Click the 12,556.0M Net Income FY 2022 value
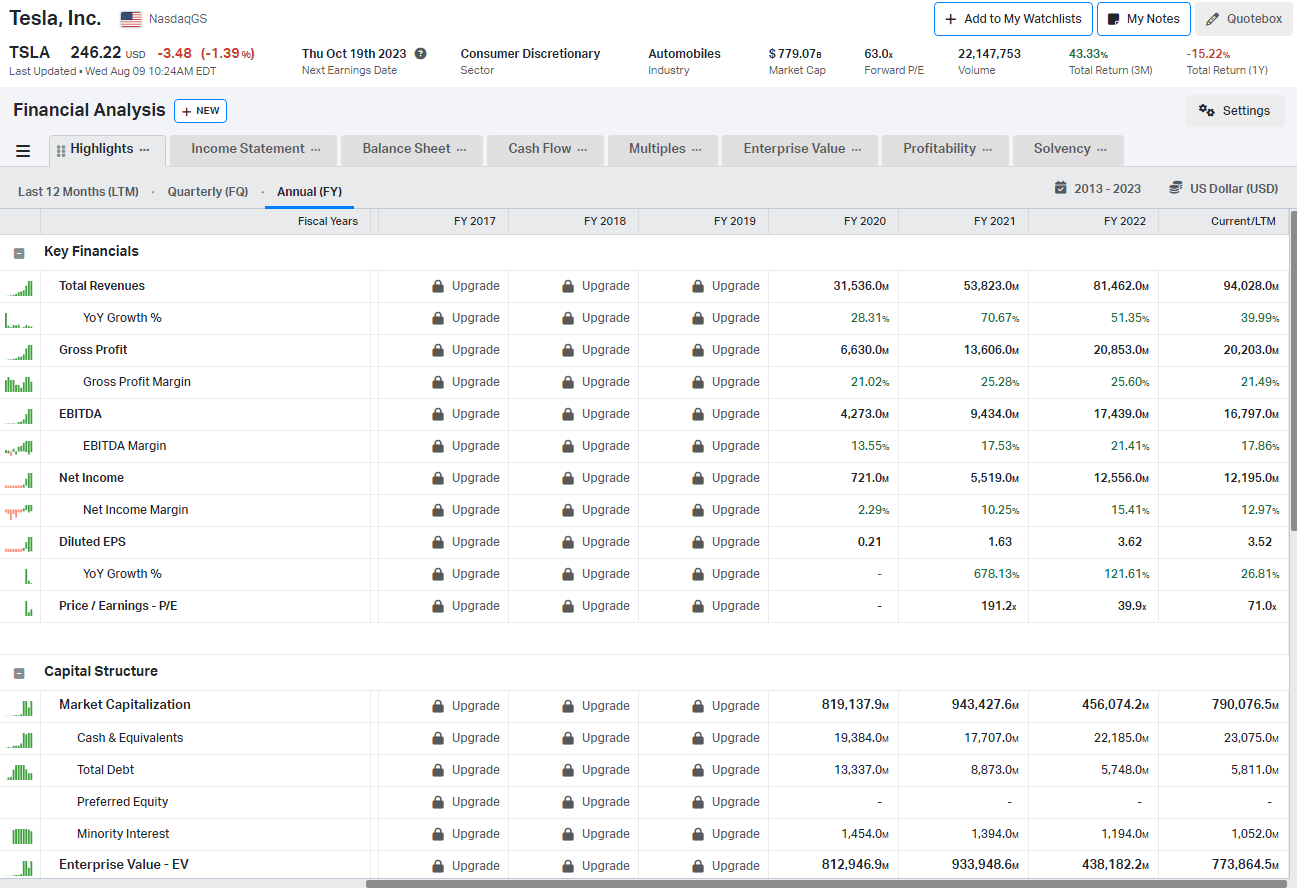The height and width of the screenshot is (888, 1297). coord(1121,478)
